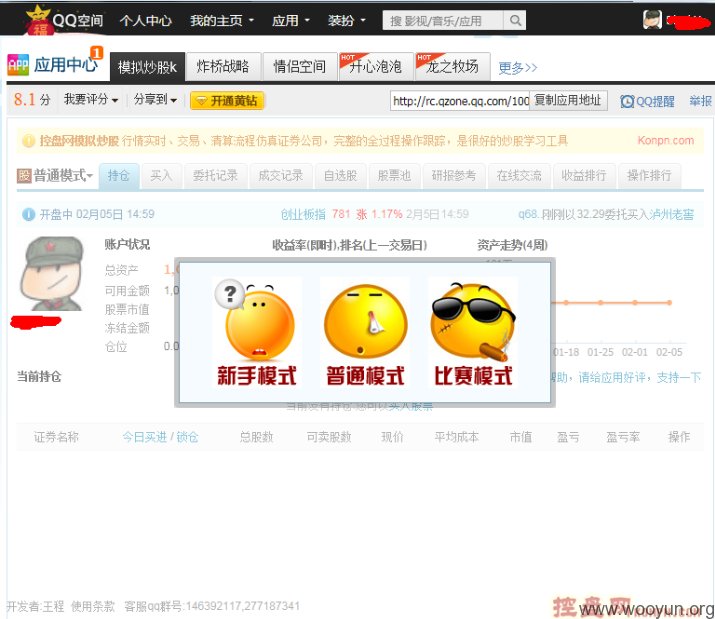Click the 当前持仓 heading

click(x=39, y=377)
